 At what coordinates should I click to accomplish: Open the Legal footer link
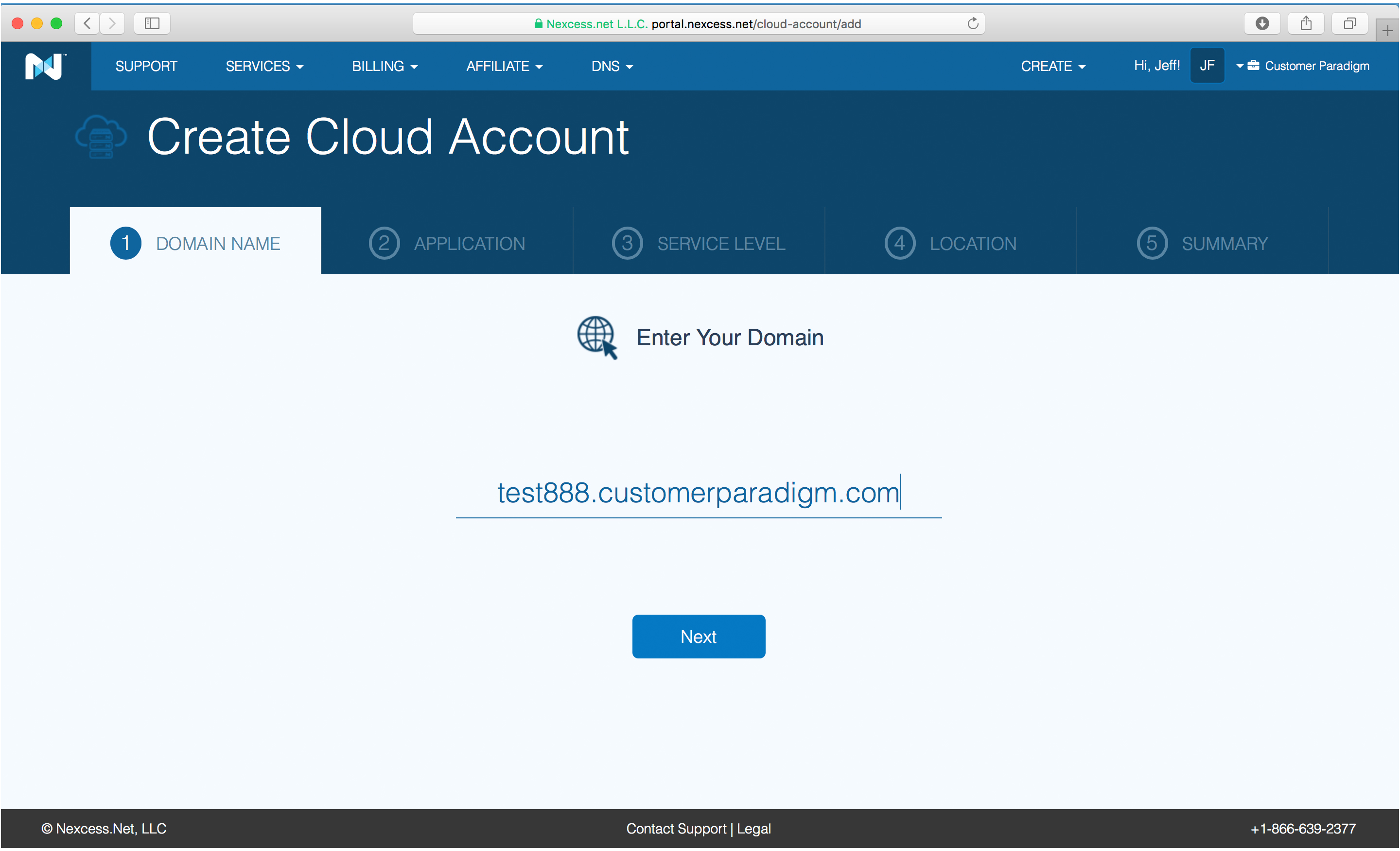(x=753, y=829)
